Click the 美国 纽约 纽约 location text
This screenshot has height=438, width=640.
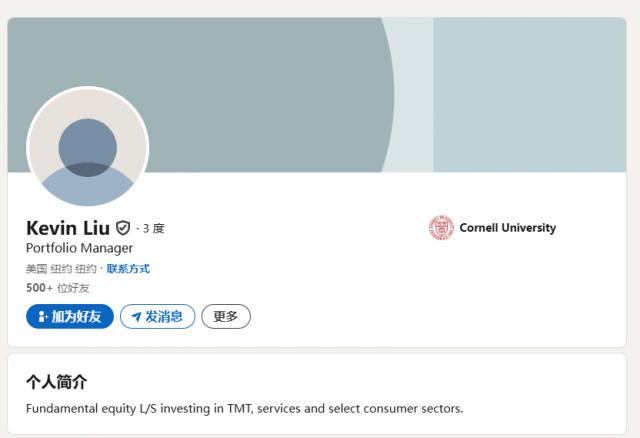61,269
